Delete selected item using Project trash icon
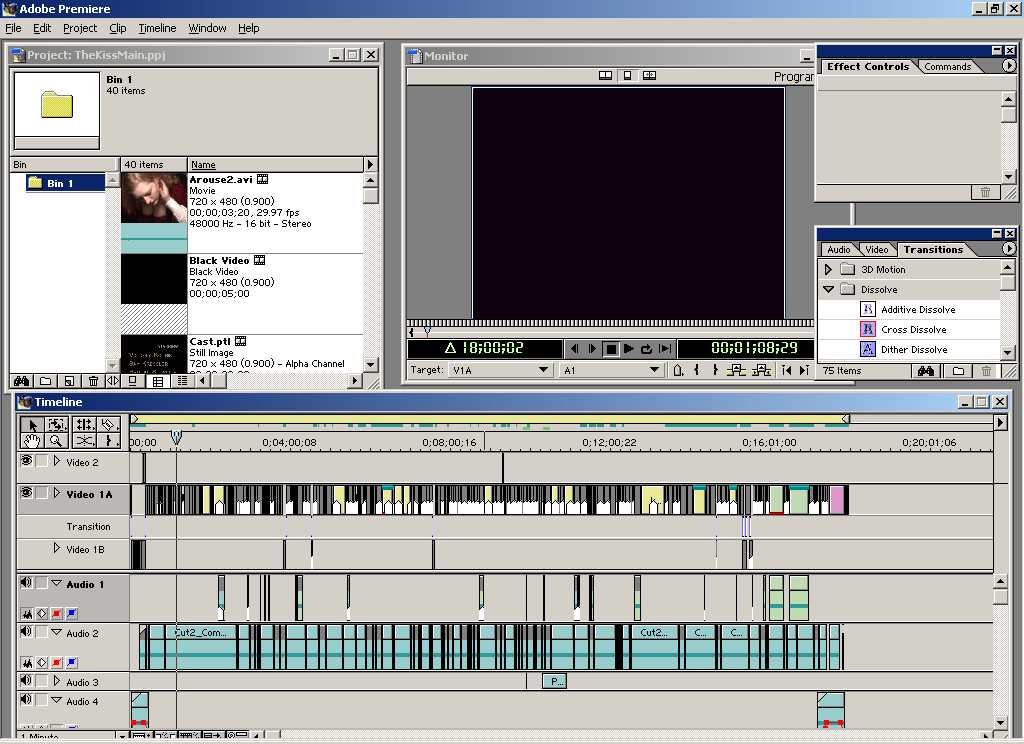Viewport: 1024px width, 744px height. pos(93,381)
